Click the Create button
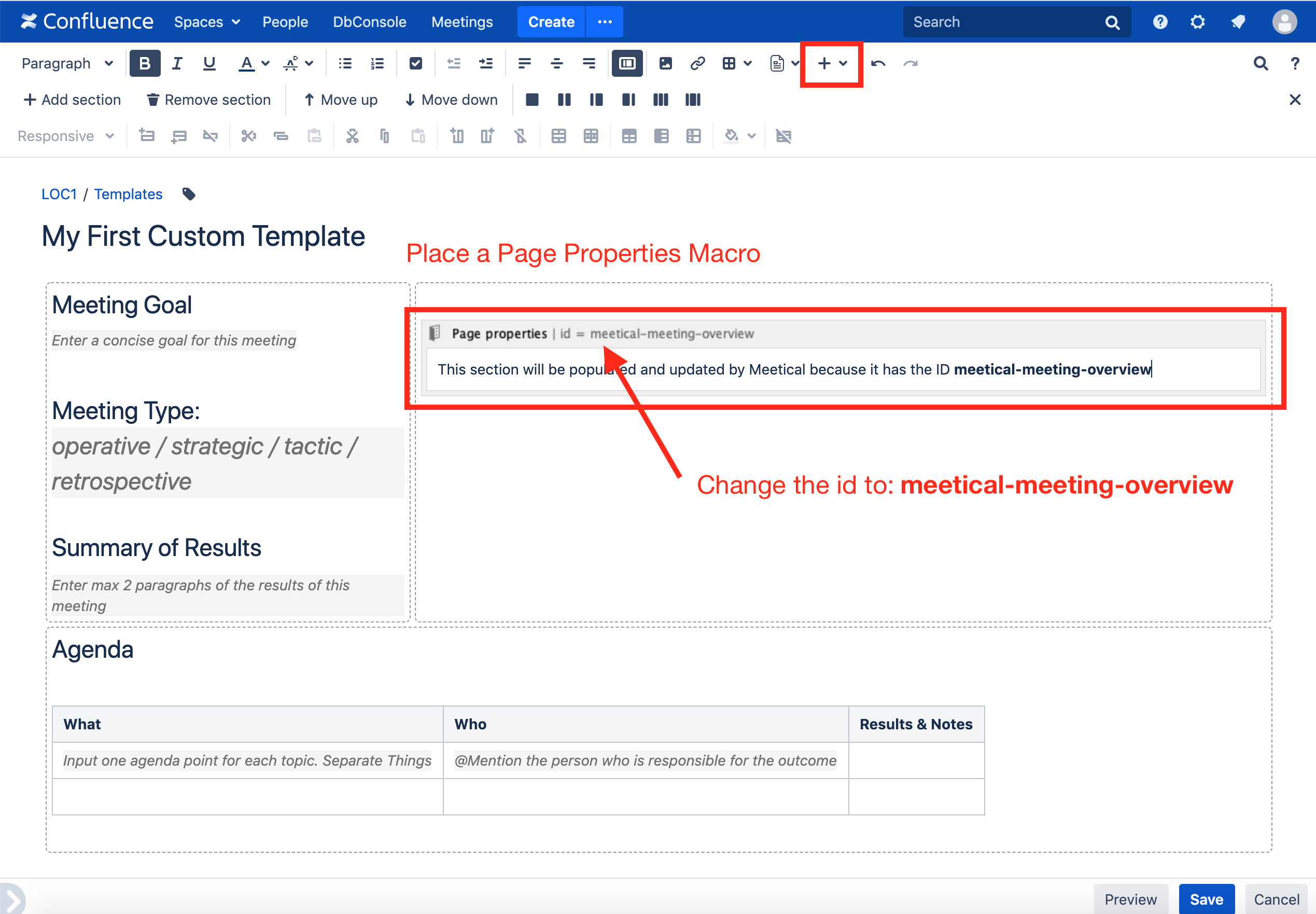The height and width of the screenshot is (914, 1316). pyautogui.click(x=551, y=22)
